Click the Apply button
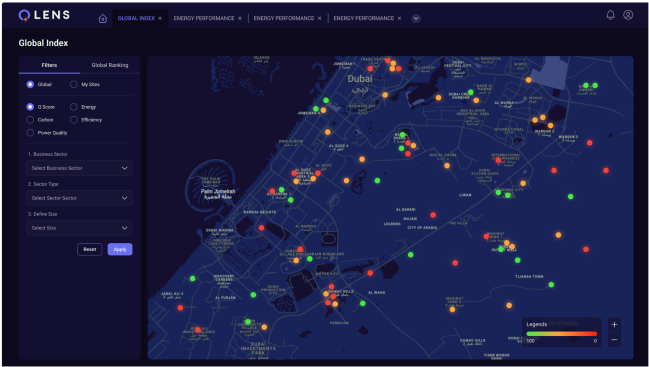The image size is (649, 367). tap(120, 249)
